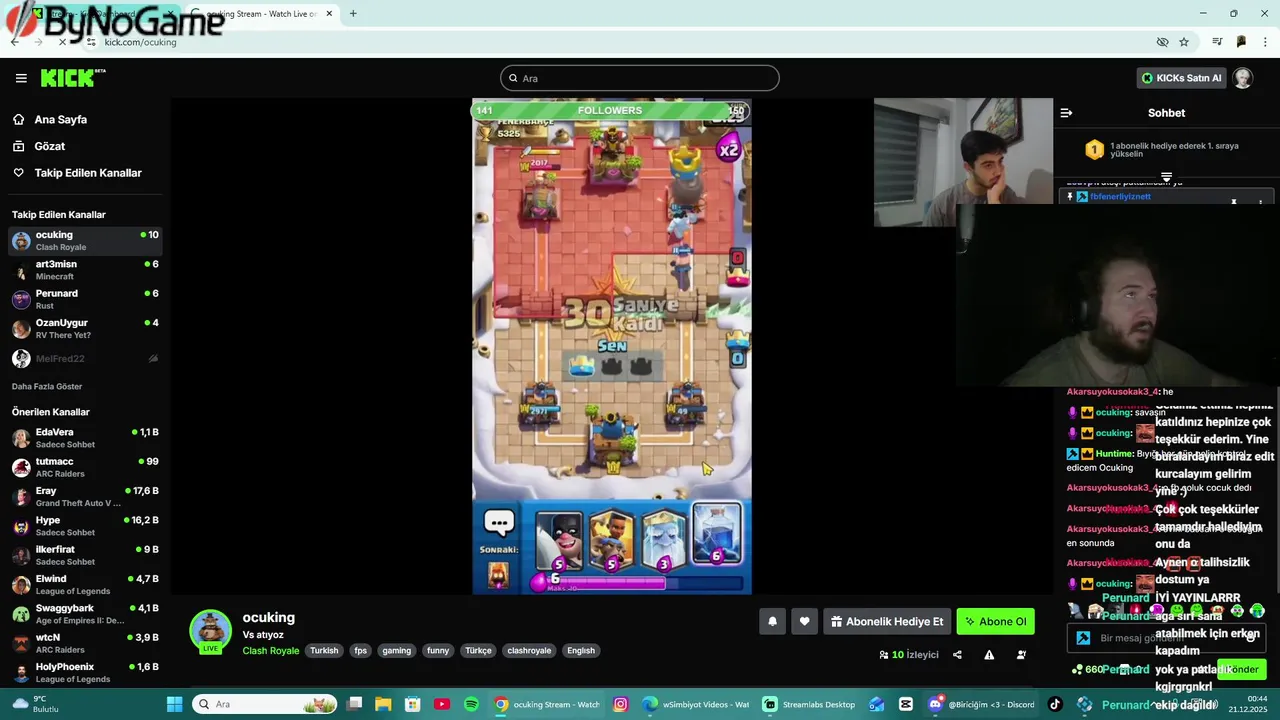Switch to Streamlabs Desktop in the taskbar

click(x=808, y=704)
